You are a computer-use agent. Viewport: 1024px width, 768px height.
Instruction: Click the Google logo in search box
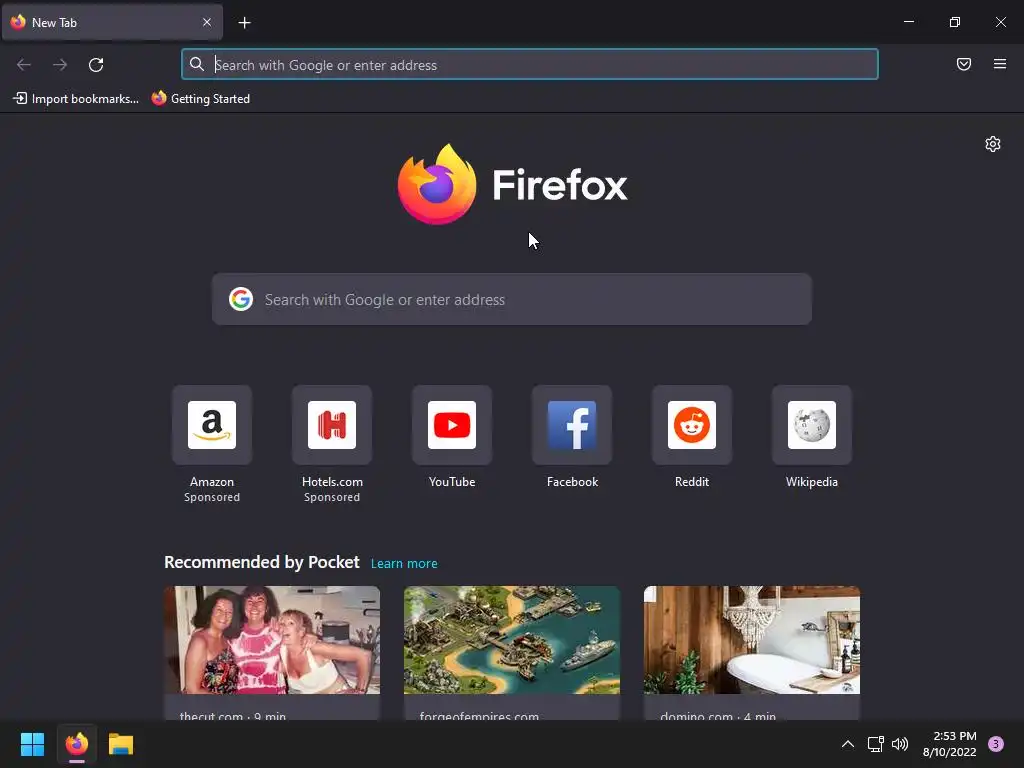[241, 299]
